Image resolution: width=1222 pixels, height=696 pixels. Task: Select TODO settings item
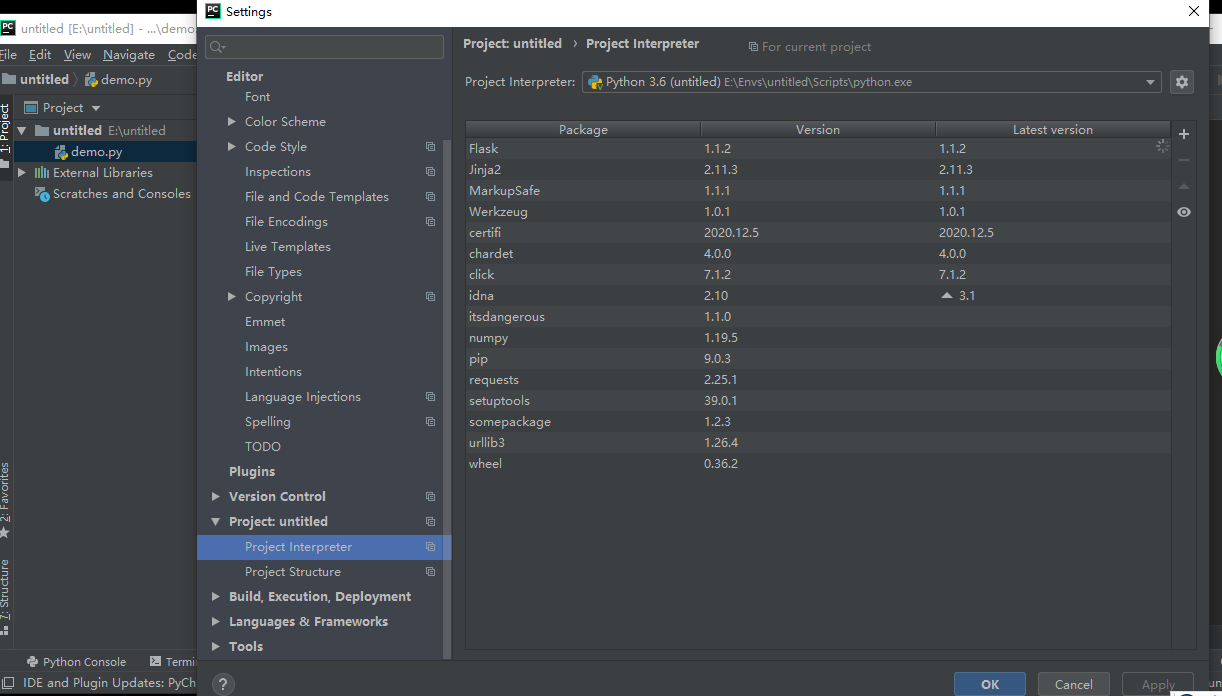[263, 447]
